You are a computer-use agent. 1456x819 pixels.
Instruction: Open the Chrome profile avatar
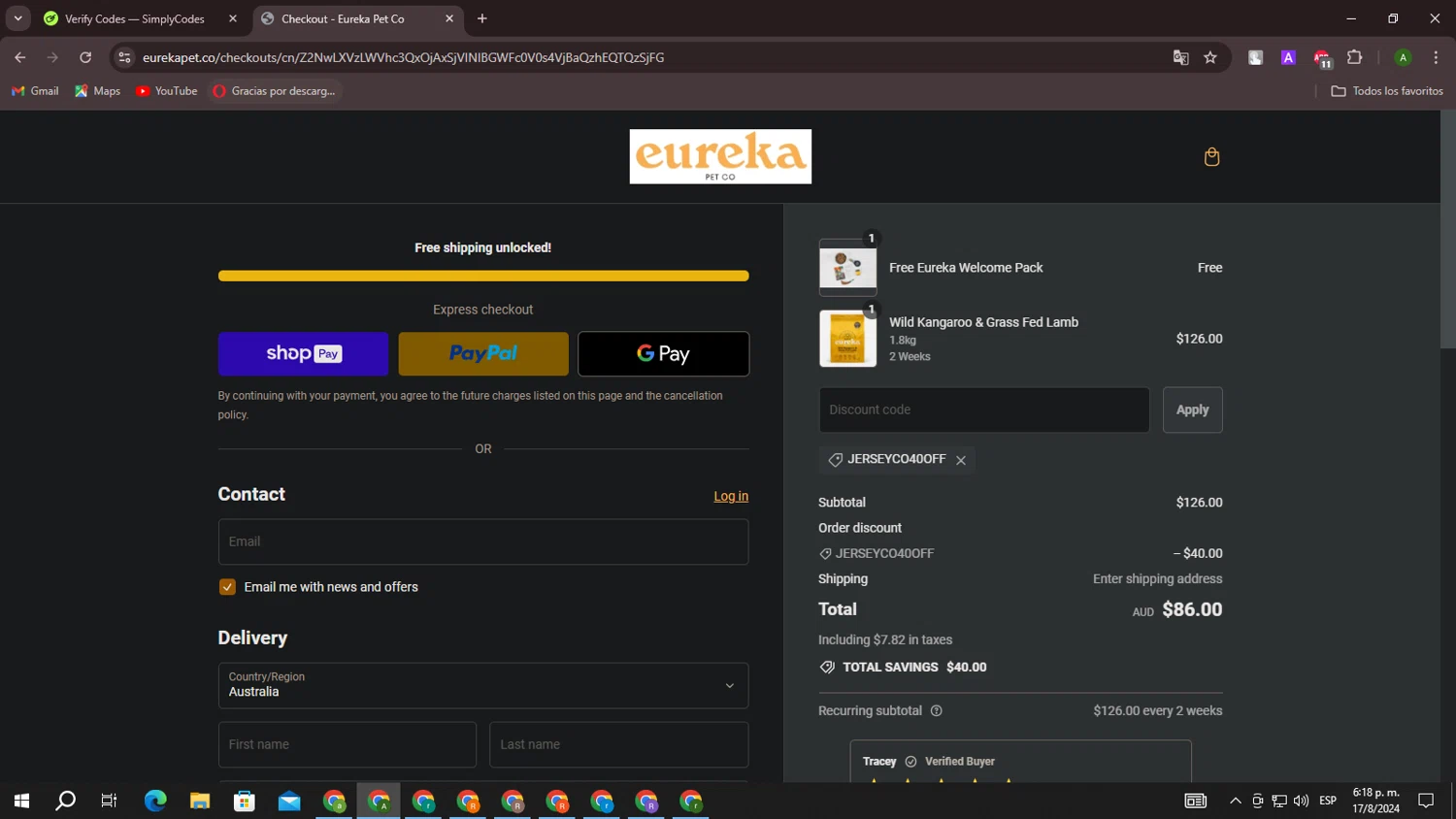pyautogui.click(x=1403, y=57)
